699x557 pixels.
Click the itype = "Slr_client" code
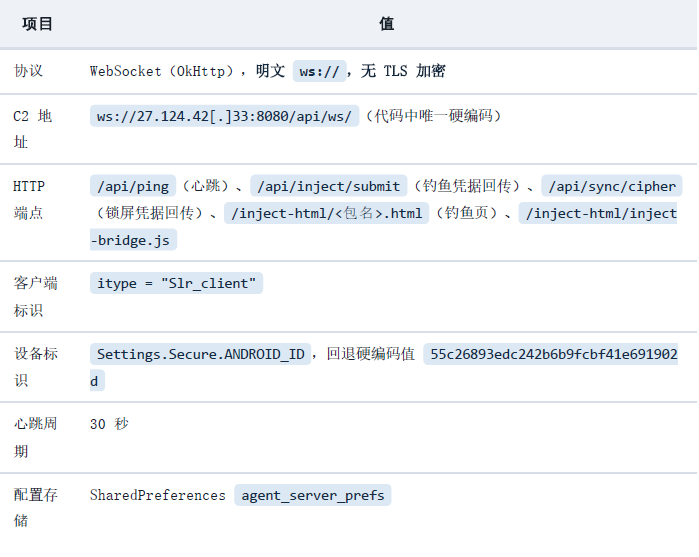click(177, 283)
